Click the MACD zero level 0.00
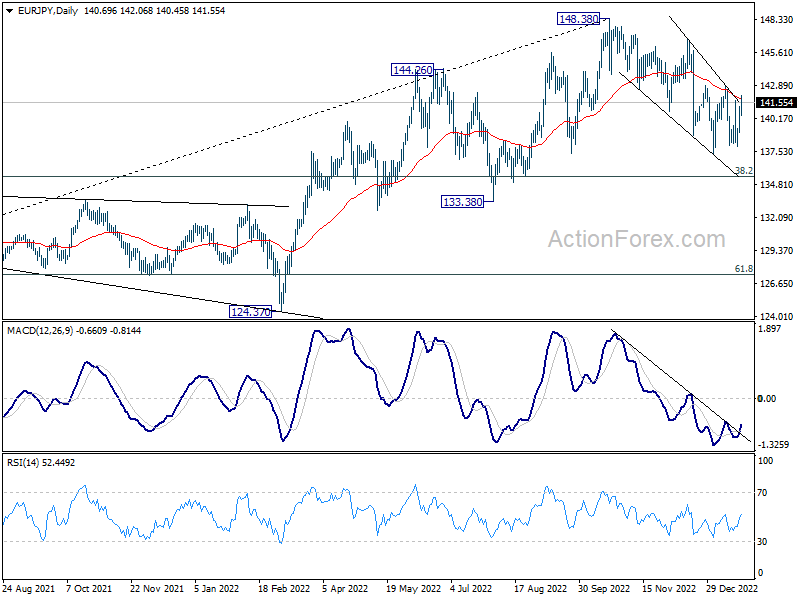Viewport: 800px width, 600px height. pyautogui.click(x=767, y=398)
